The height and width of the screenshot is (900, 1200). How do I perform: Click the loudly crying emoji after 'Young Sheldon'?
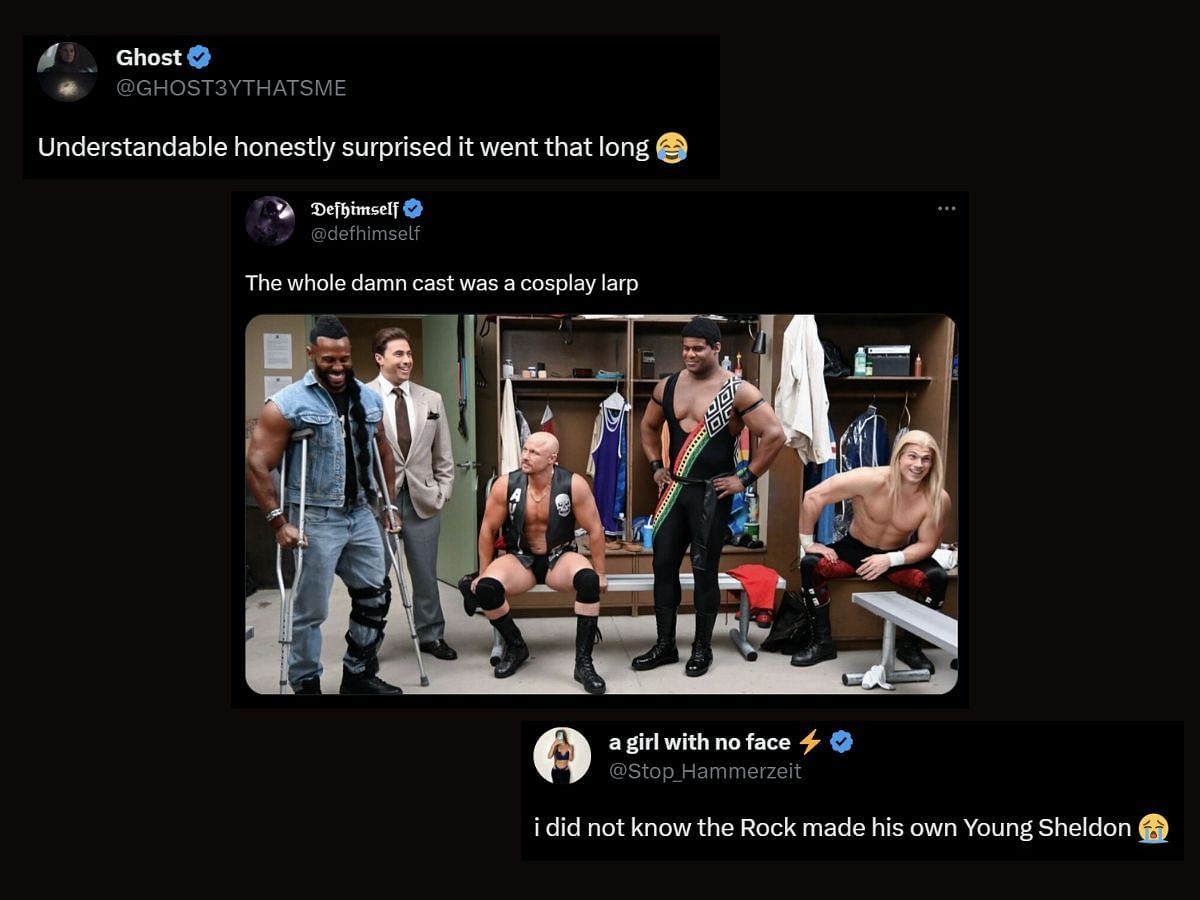(1153, 828)
